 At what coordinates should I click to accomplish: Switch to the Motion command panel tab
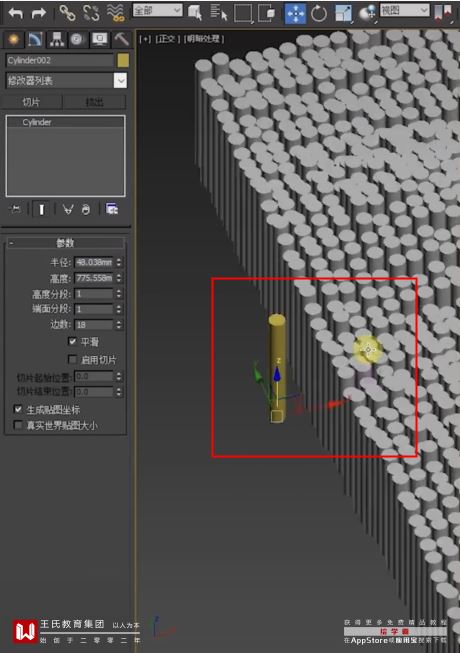coord(77,40)
